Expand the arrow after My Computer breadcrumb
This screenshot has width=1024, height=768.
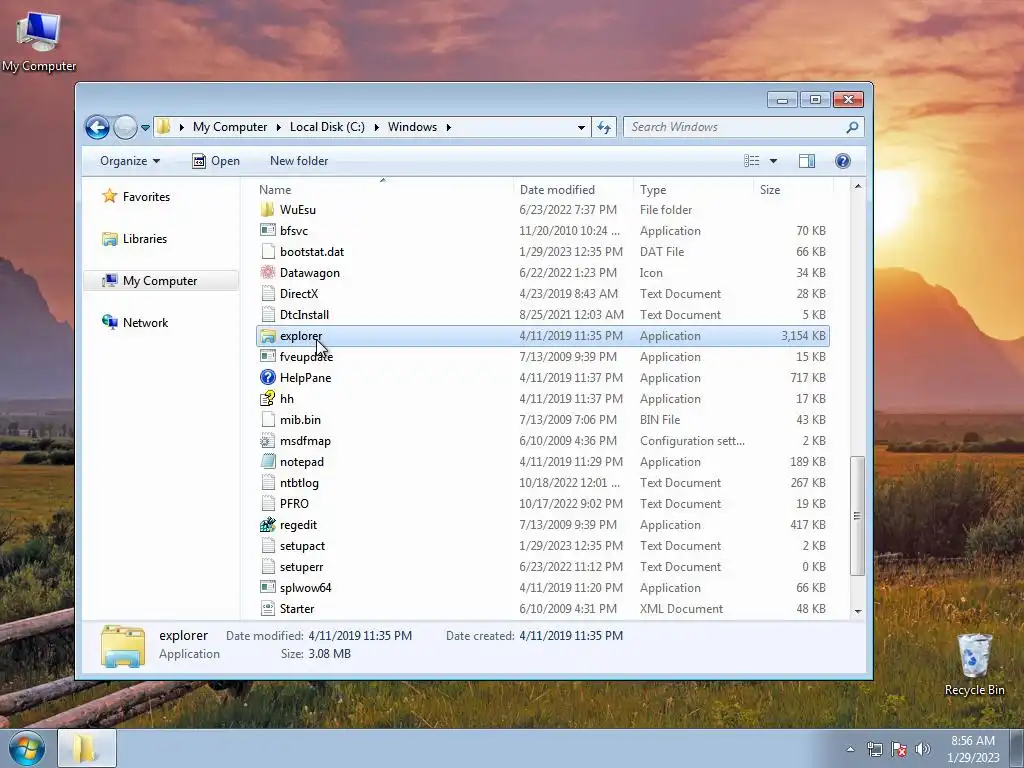tap(278, 127)
